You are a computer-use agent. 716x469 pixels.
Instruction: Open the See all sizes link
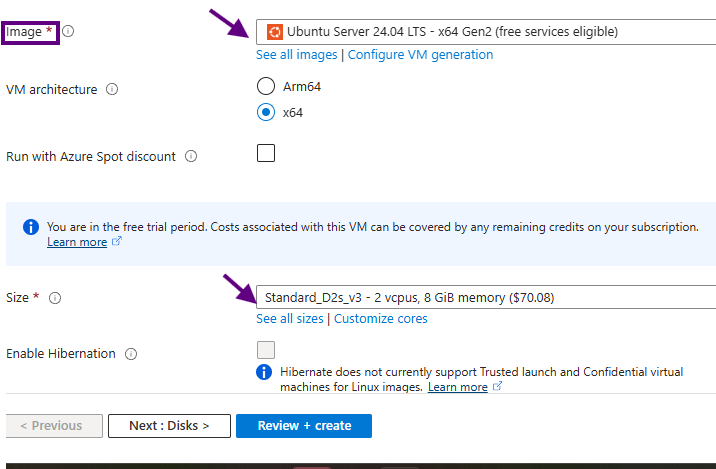(290, 319)
